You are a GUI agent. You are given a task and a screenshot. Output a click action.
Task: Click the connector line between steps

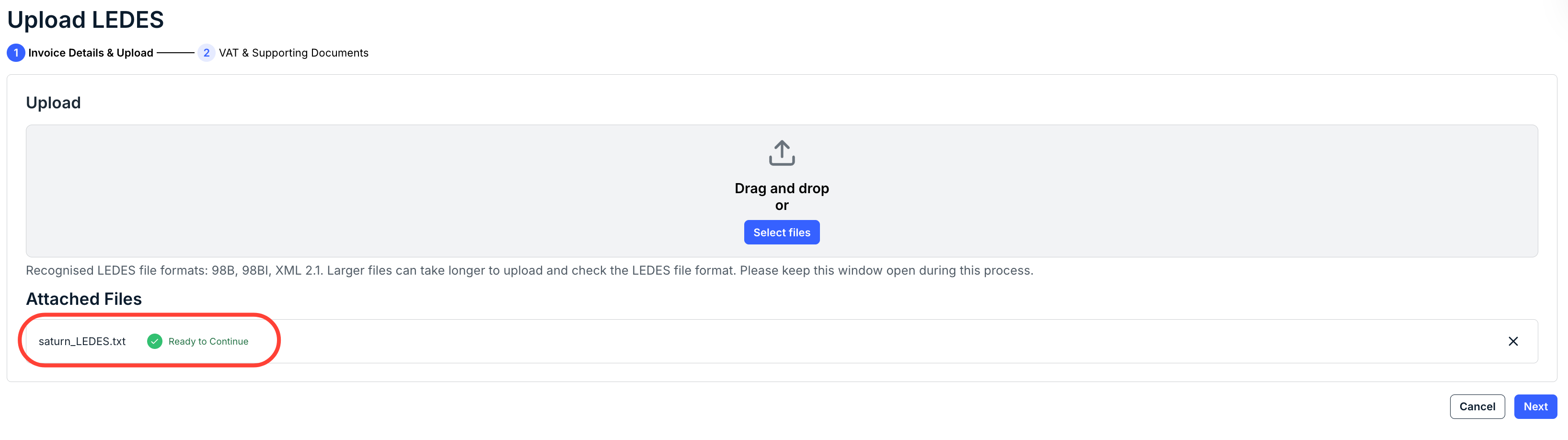click(175, 53)
